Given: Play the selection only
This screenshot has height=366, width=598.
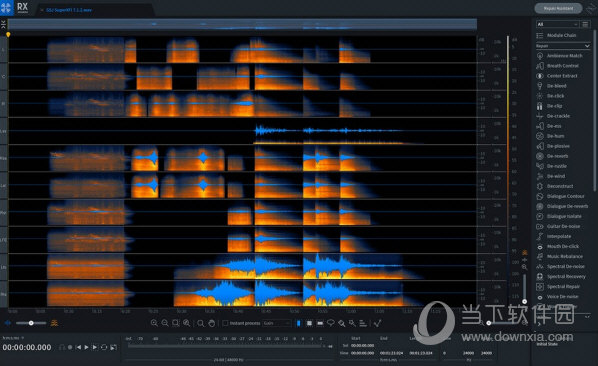Looking at the screenshot, I should point(95,347).
